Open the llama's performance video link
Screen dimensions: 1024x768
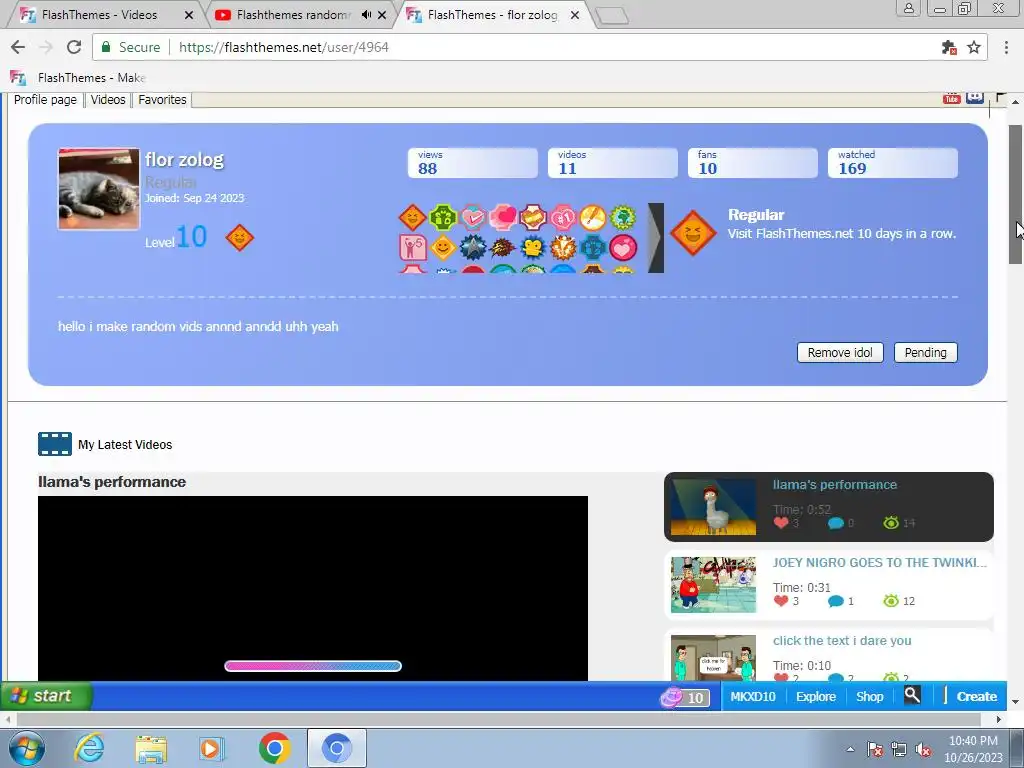point(835,485)
